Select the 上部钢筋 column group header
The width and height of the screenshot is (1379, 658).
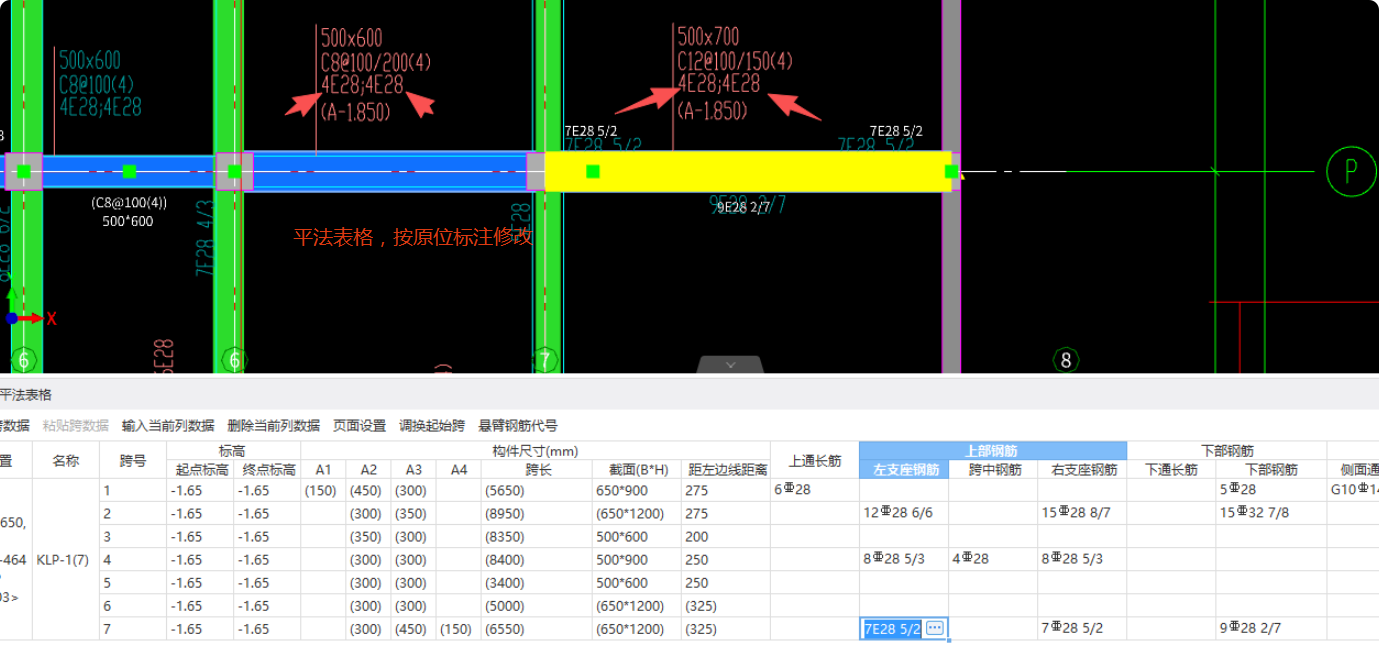click(992, 451)
